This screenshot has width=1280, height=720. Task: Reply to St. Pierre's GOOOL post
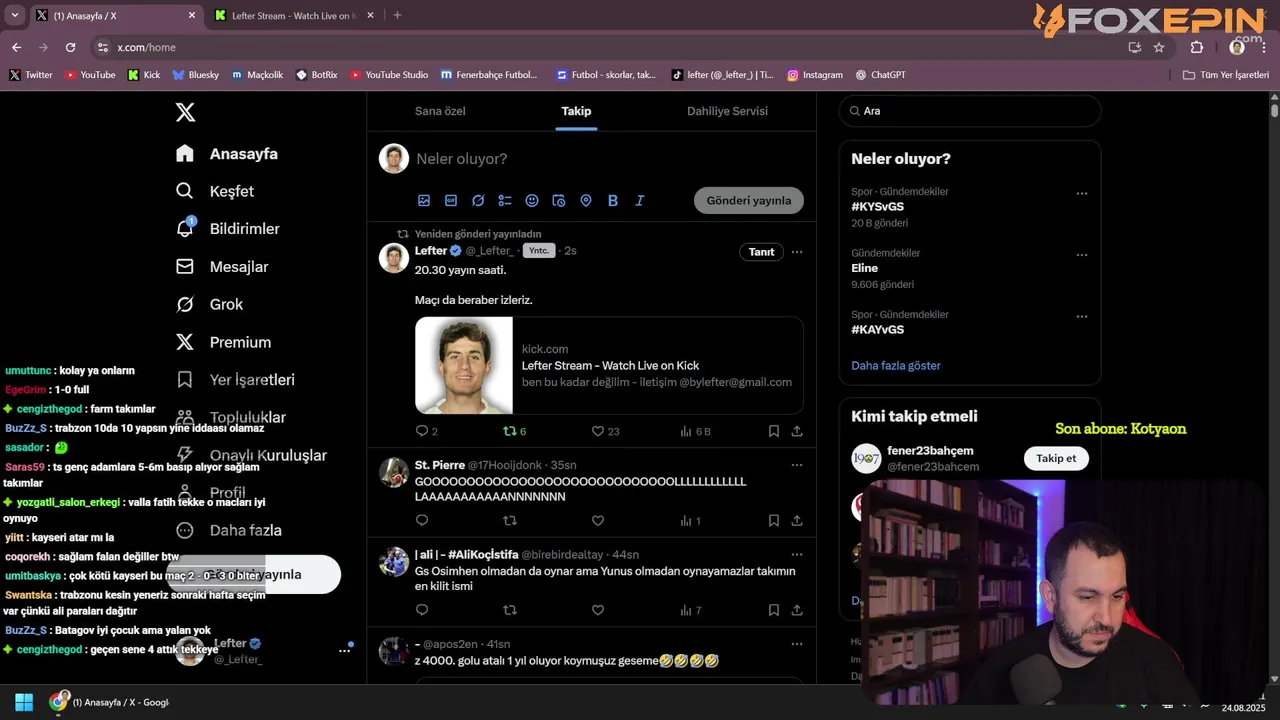(x=422, y=520)
